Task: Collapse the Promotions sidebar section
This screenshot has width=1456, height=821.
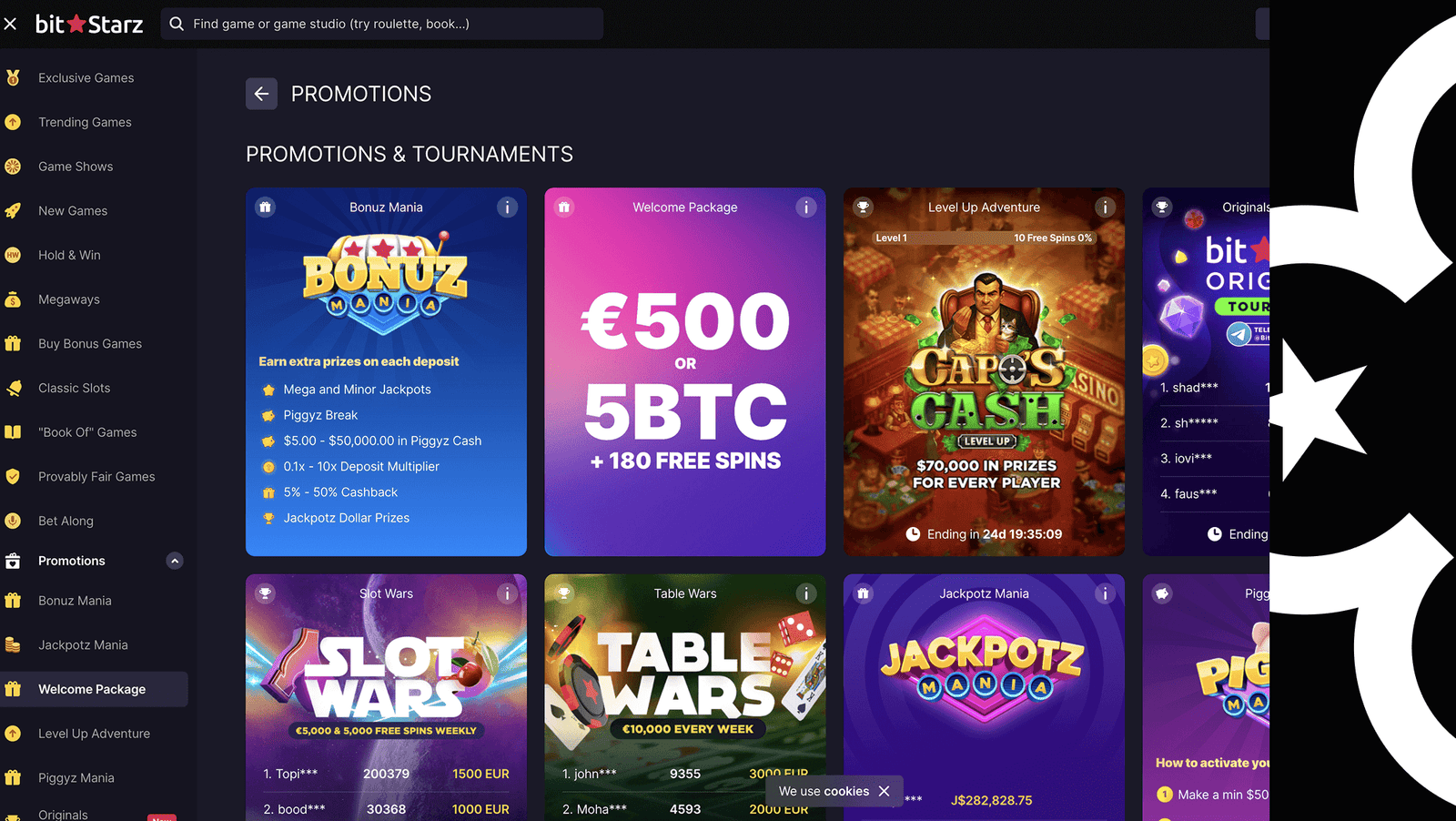Action: pos(175,561)
